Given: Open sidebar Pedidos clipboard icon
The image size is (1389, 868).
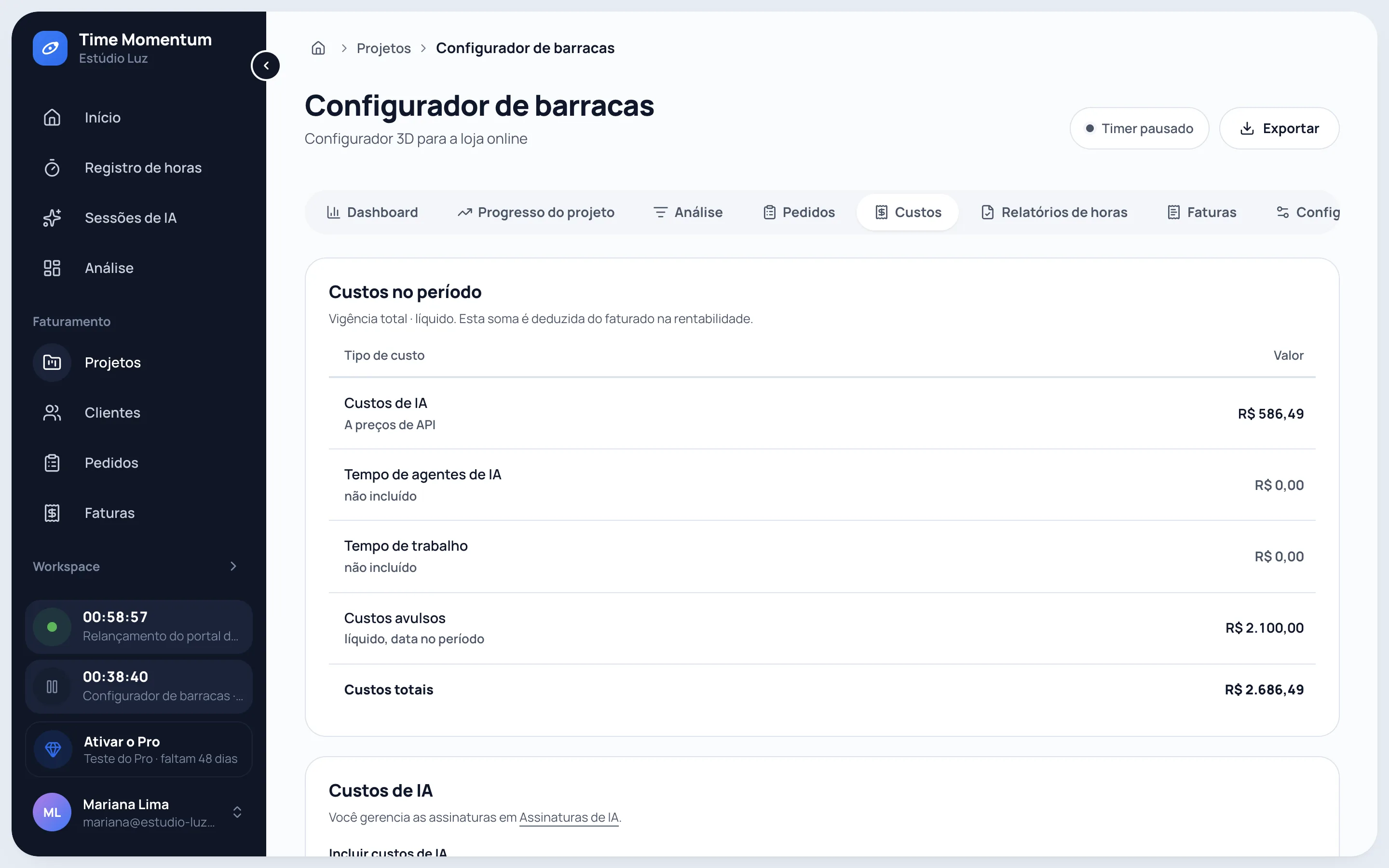Looking at the screenshot, I should tap(52, 463).
